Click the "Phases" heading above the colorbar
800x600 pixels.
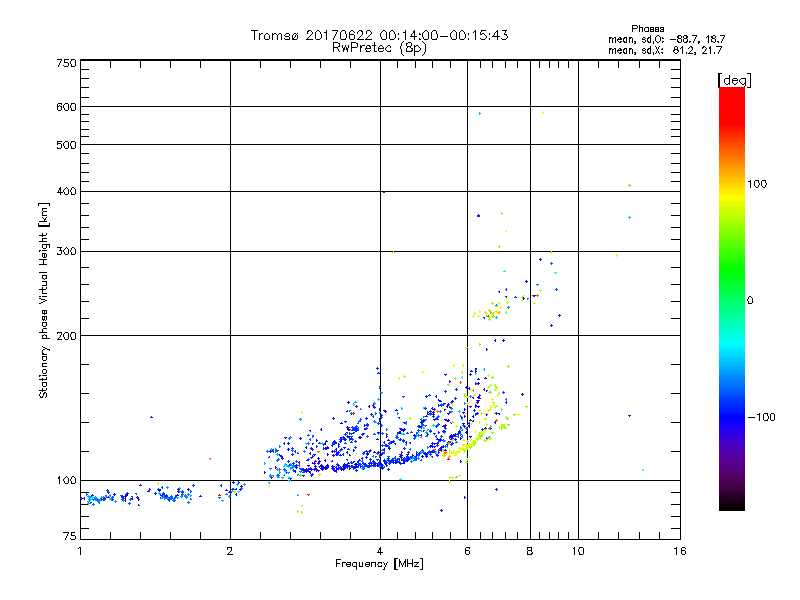[x=647, y=29]
